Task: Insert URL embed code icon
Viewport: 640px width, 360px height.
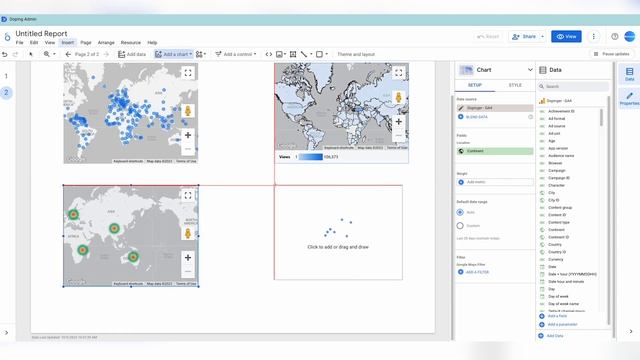Action: (269, 54)
